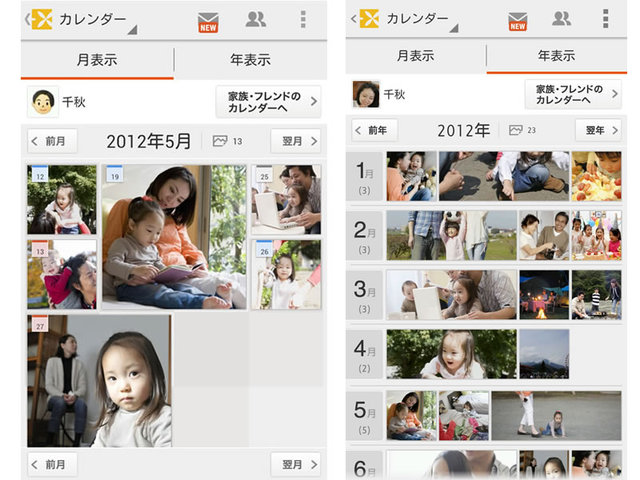640x480 pixels.
Task: Tap the friends icon in right screen header
Action: pyautogui.click(x=562, y=18)
